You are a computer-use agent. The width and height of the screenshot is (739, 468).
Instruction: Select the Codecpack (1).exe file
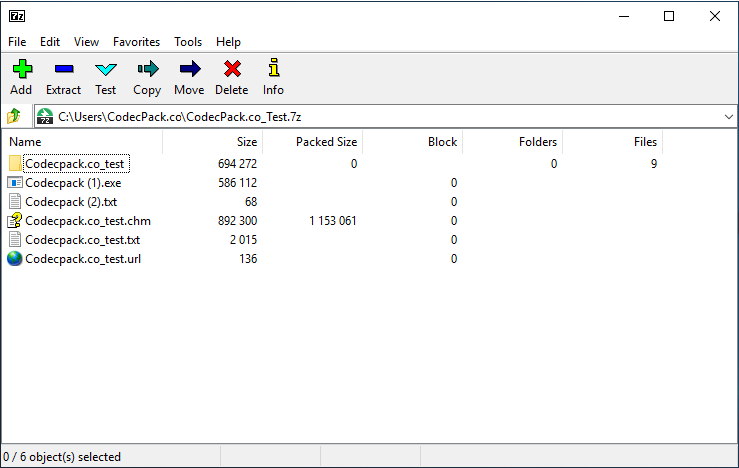tap(73, 183)
